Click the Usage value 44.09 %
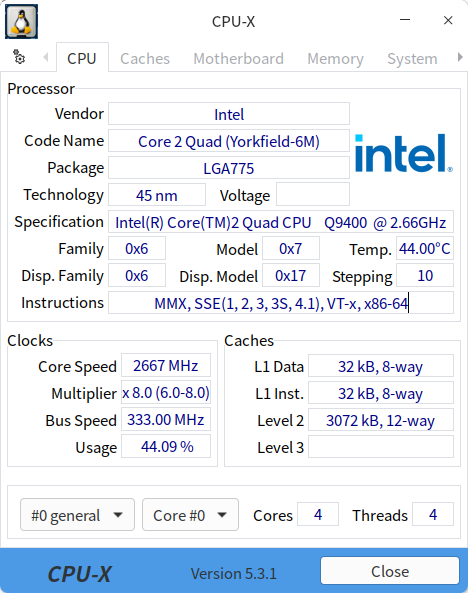Viewport: 468px width, 593px height. 166,446
